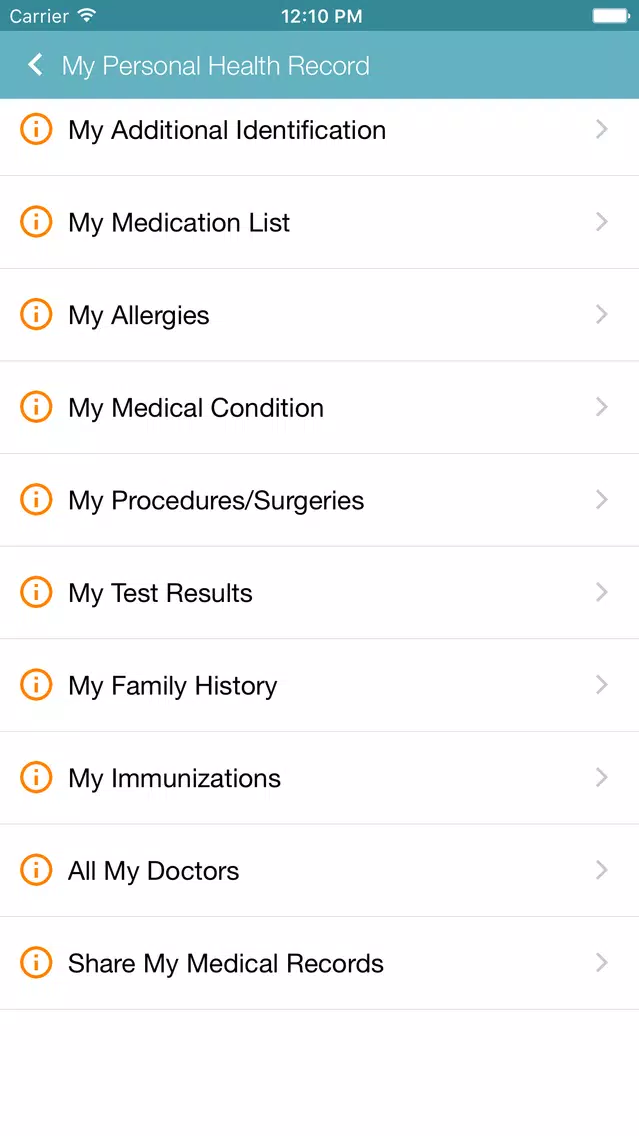
Task: Tap info icon beside My Immunizations
Action: coord(36,777)
